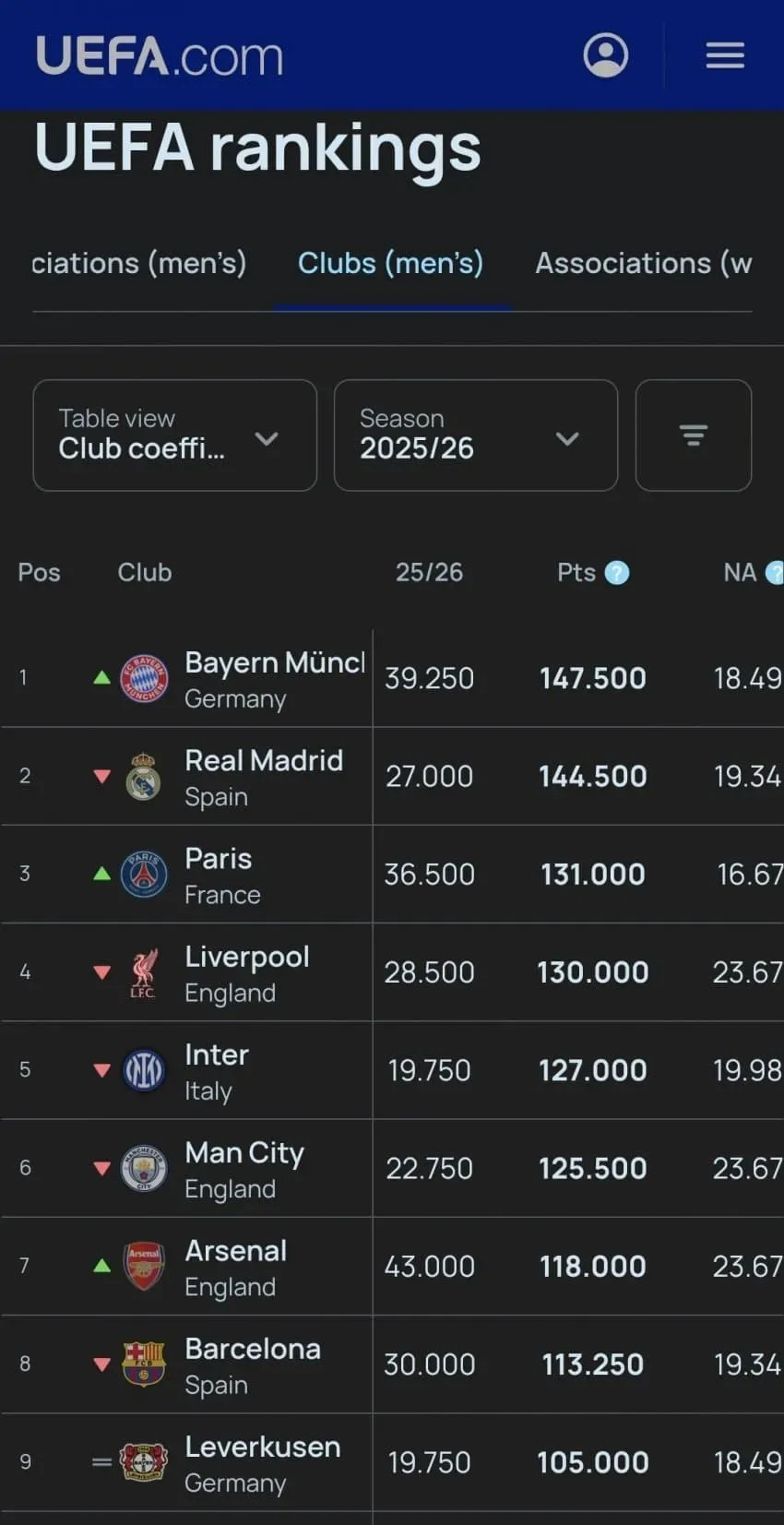Image resolution: width=784 pixels, height=1525 pixels.
Task: Select the Clubs (men's) tab
Action: [390, 264]
